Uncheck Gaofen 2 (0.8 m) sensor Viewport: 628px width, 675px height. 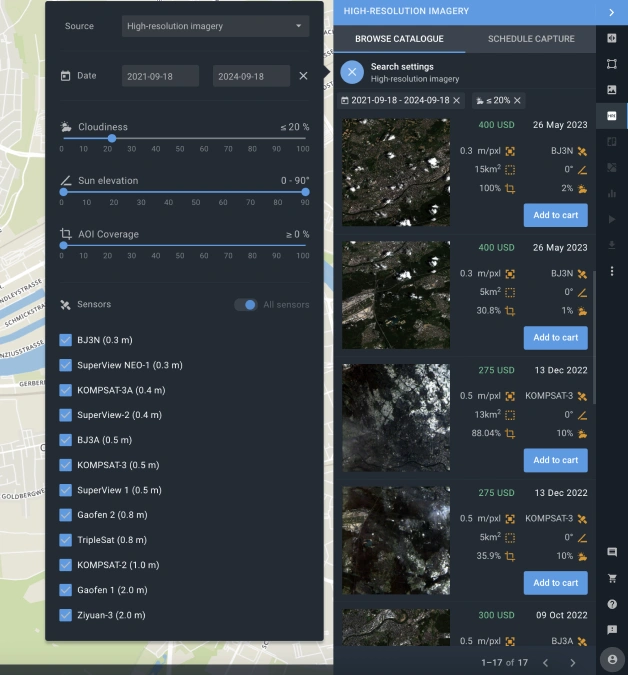tap(65, 515)
